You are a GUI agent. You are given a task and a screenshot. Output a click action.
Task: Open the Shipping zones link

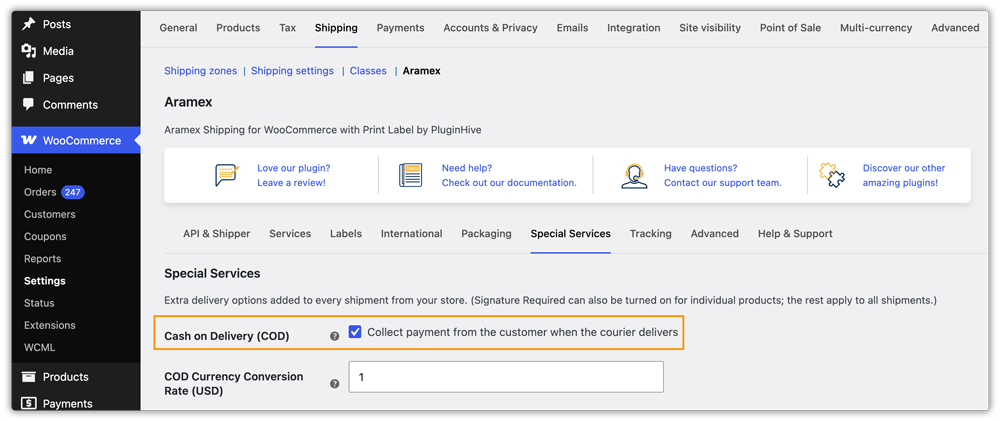200,71
